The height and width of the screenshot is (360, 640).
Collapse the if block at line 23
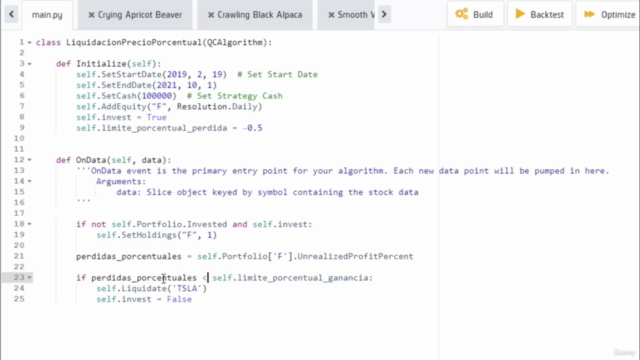click(x=29, y=278)
